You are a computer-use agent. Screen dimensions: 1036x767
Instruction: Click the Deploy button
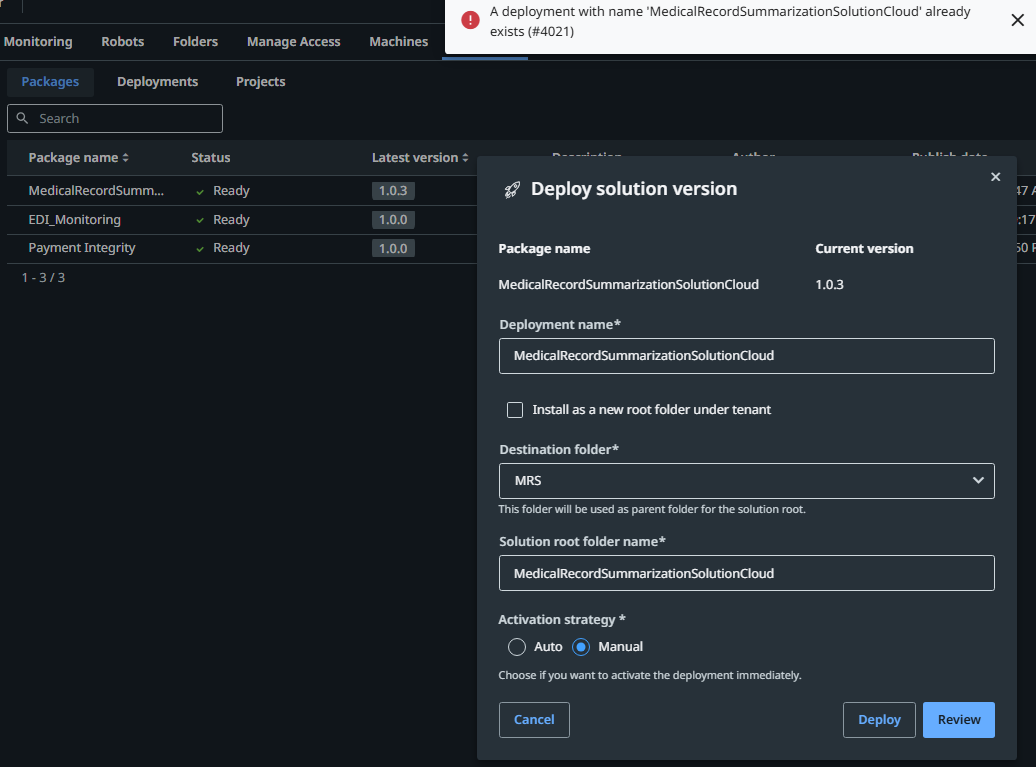(879, 720)
